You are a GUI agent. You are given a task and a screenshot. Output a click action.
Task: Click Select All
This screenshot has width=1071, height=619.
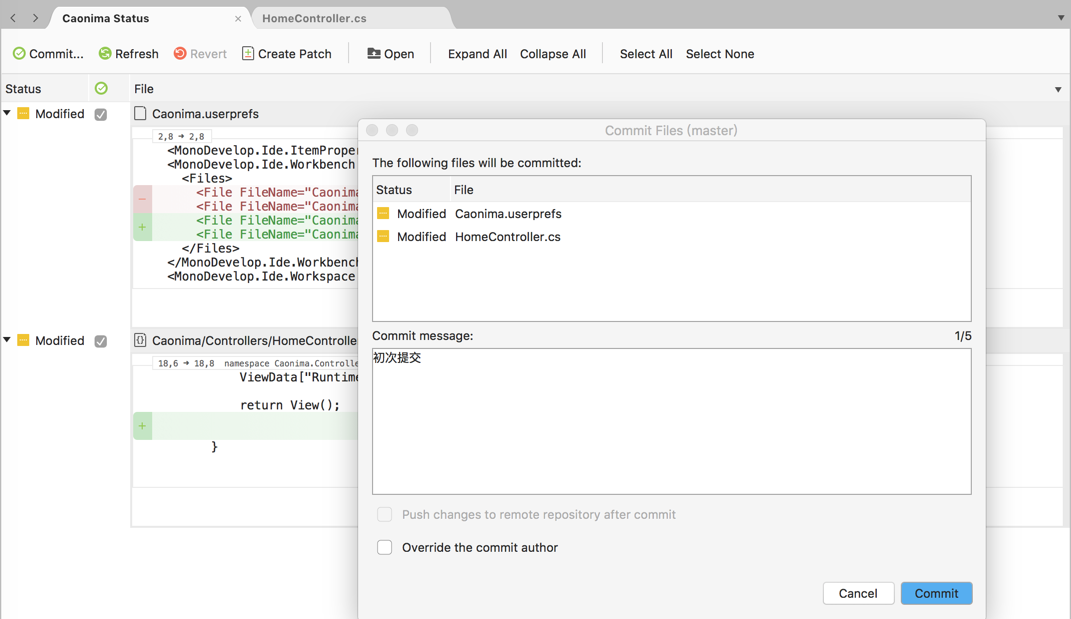[x=646, y=54]
